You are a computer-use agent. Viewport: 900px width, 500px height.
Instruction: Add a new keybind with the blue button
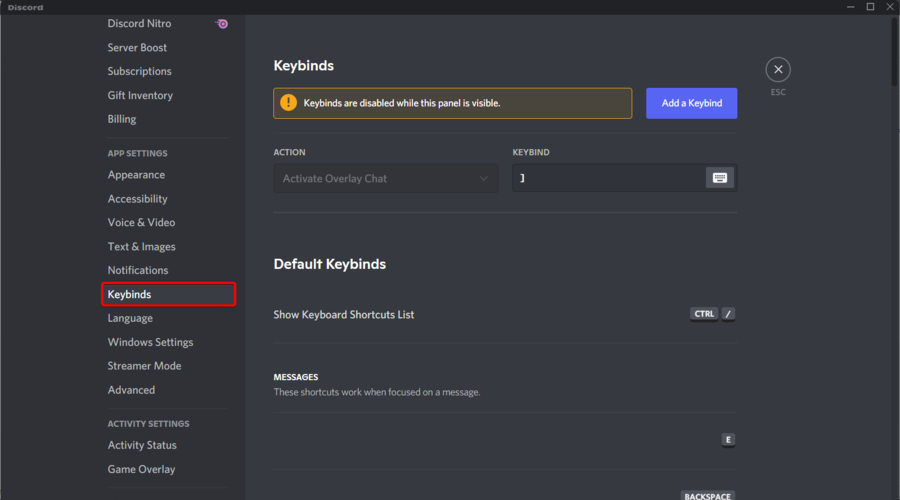[x=691, y=103]
